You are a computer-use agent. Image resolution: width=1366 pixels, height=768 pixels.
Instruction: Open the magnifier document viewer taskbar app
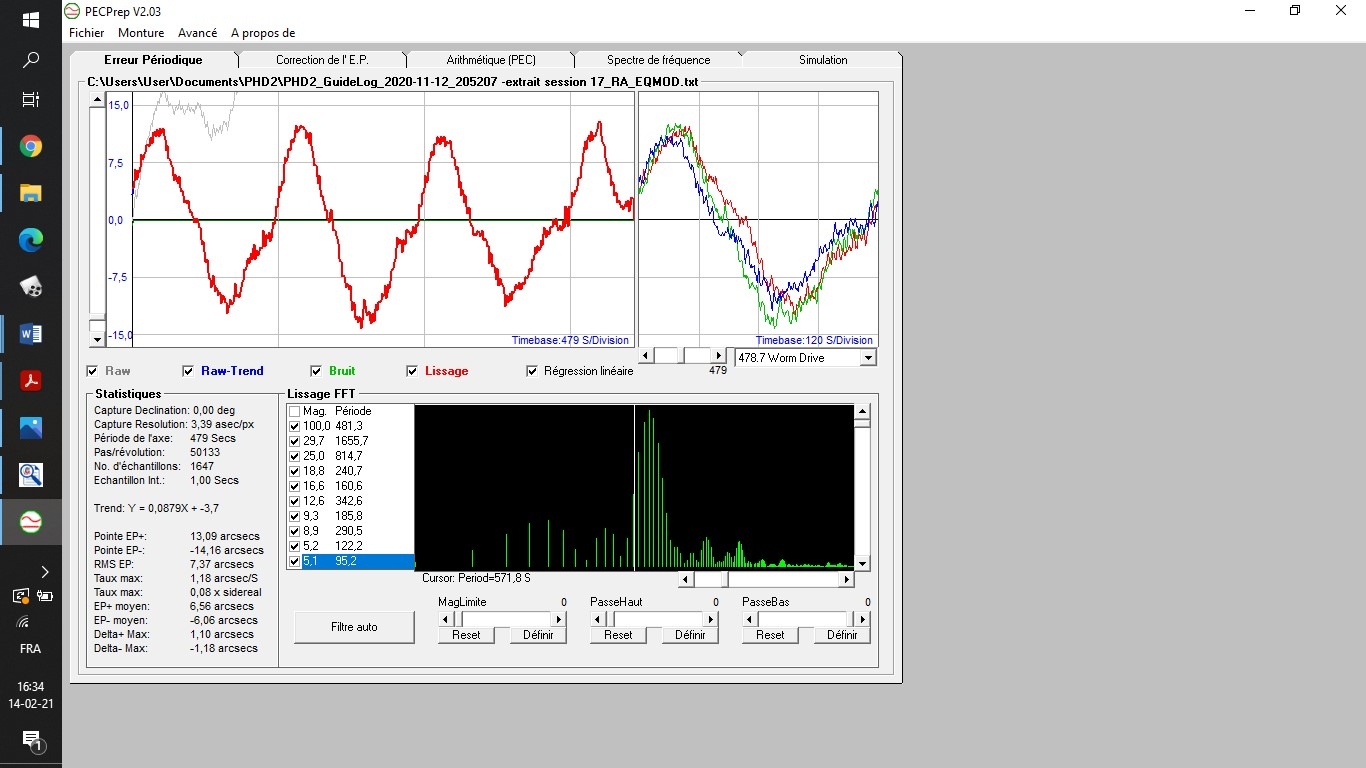30,475
